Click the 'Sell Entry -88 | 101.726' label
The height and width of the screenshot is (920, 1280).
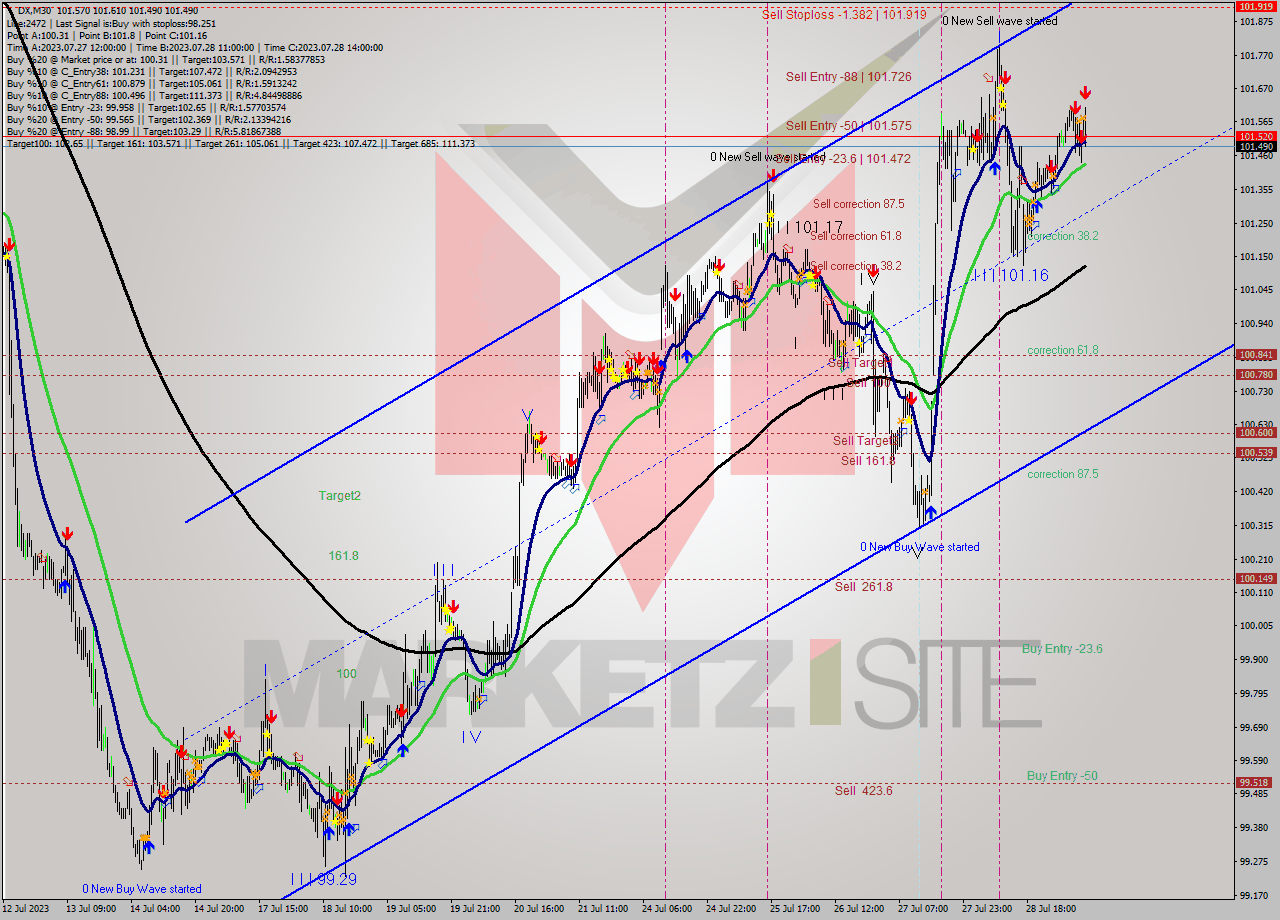coord(848,77)
